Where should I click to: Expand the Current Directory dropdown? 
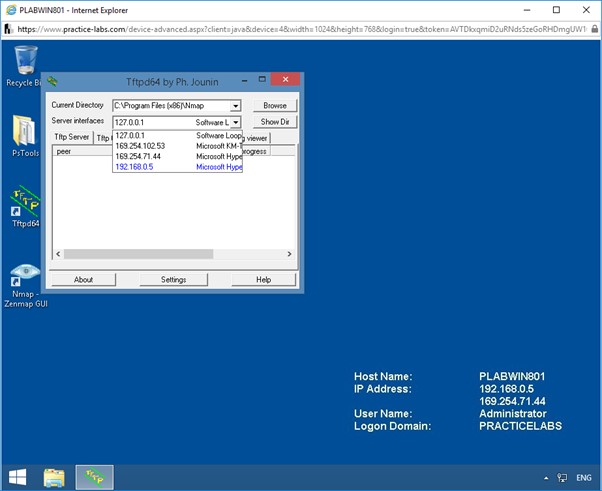tap(235, 106)
